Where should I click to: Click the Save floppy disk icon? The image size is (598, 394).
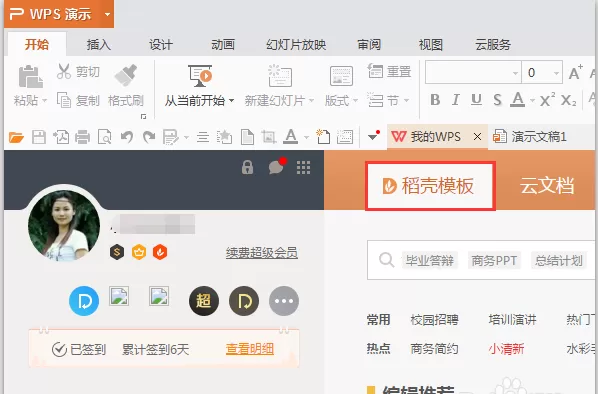click(39, 137)
